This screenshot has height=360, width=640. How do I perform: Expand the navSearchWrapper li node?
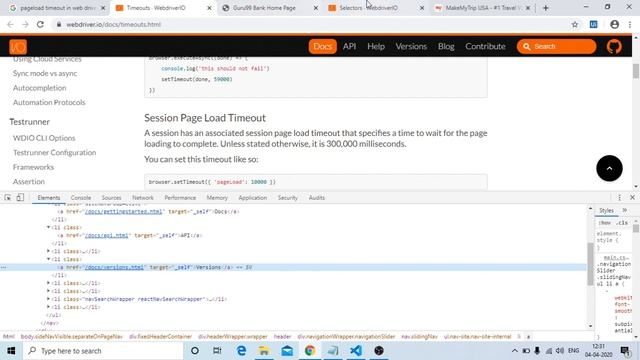point(49,299)
